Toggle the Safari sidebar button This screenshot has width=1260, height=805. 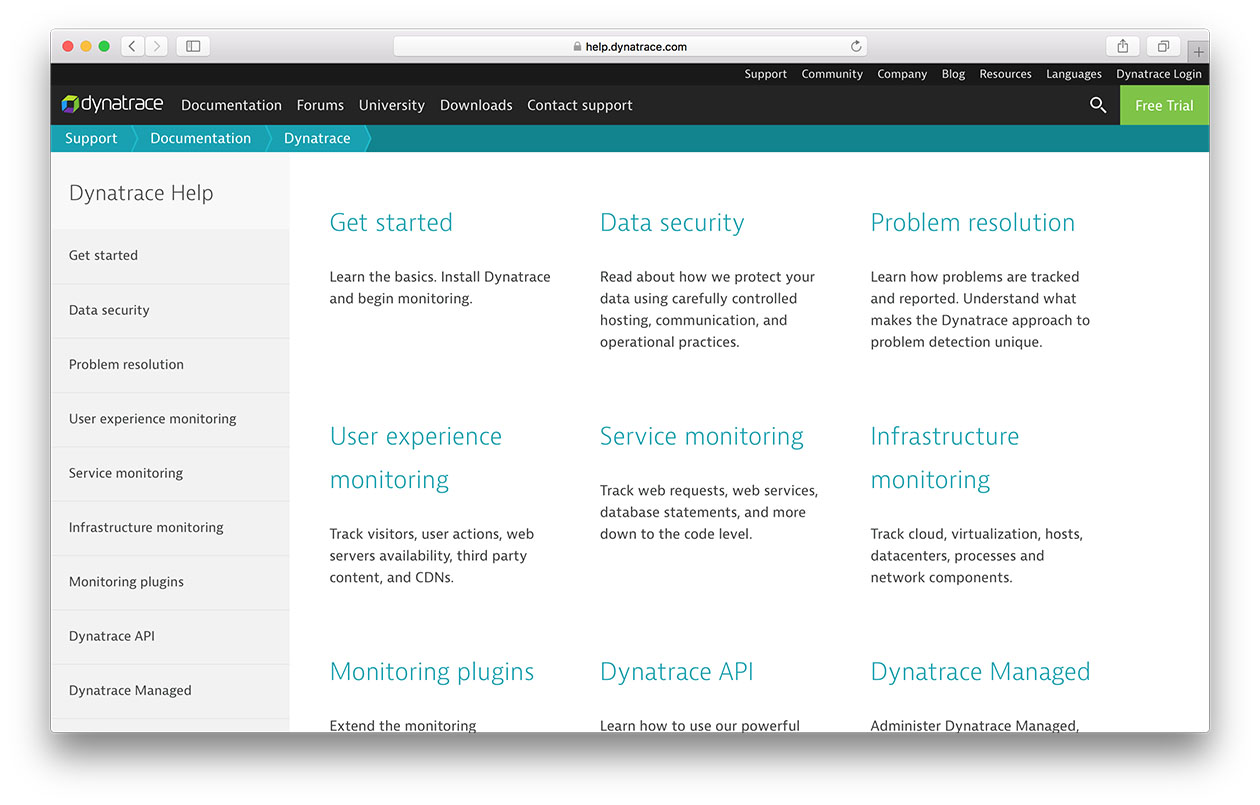193,46
